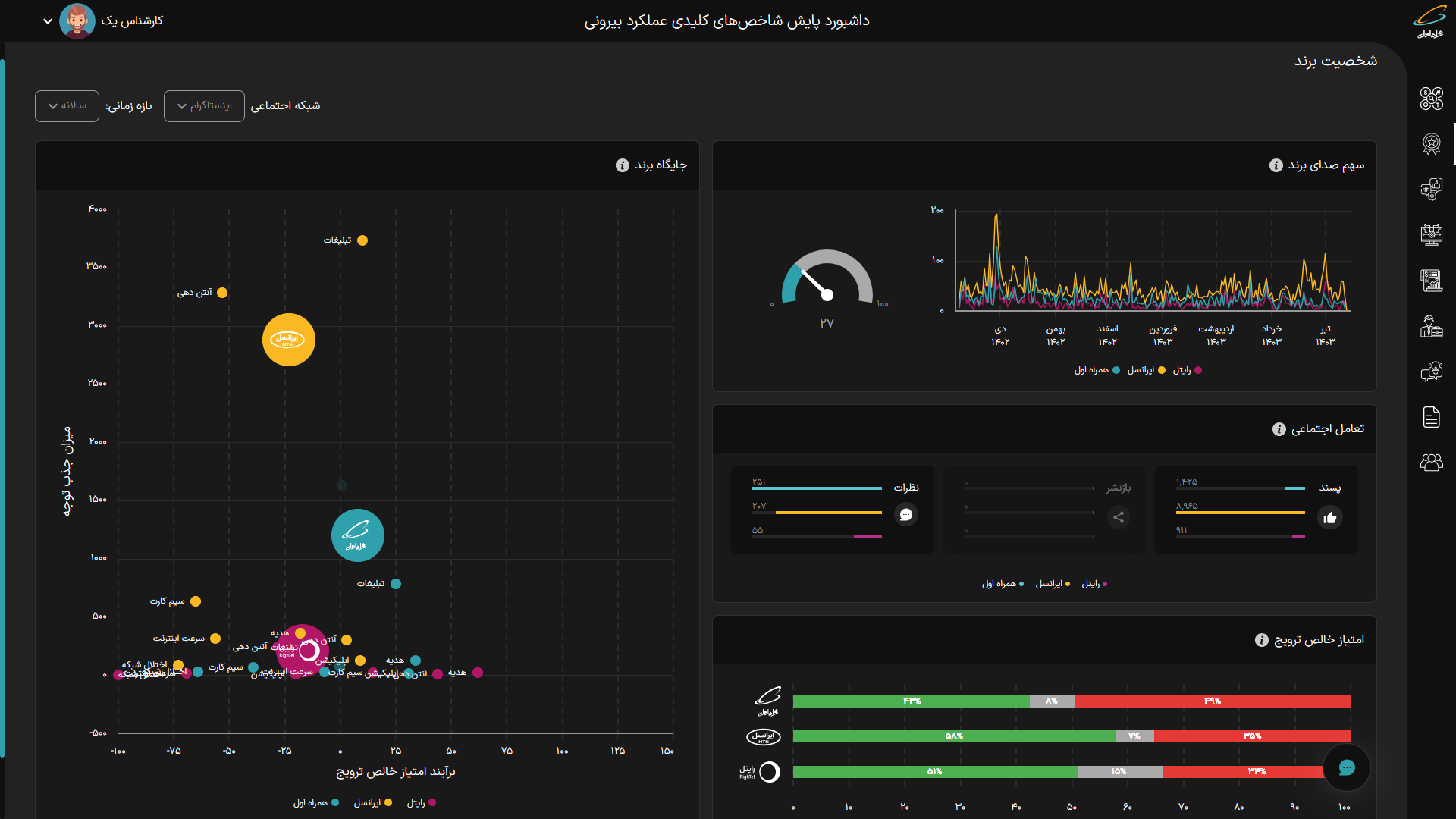Click the share icon in «بازنشر» card
Image resolution: width=1456 pixels, height=819 pixels.
click(x=1118, y=517)
